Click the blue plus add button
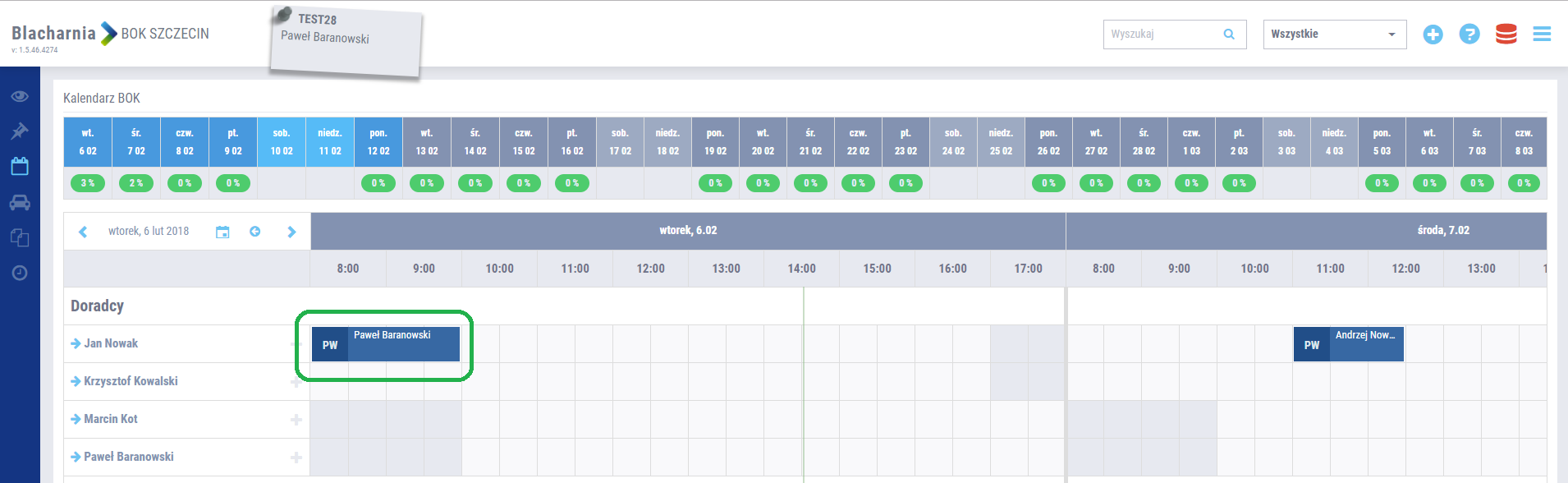 click(1433, 34)
